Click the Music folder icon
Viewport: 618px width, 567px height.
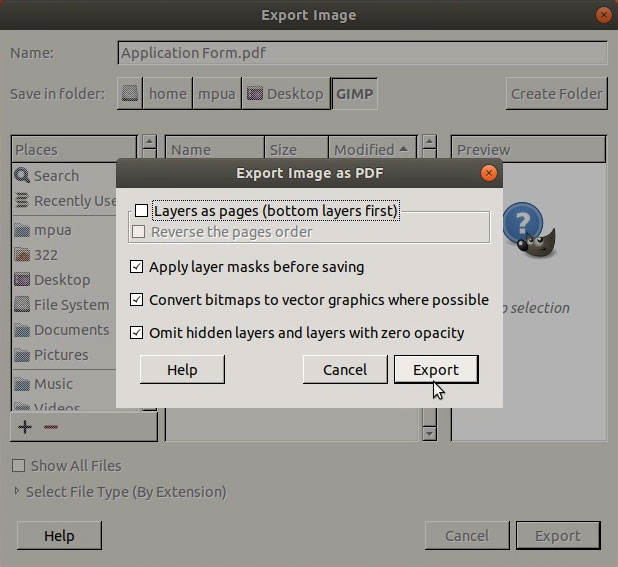point(22,383)
